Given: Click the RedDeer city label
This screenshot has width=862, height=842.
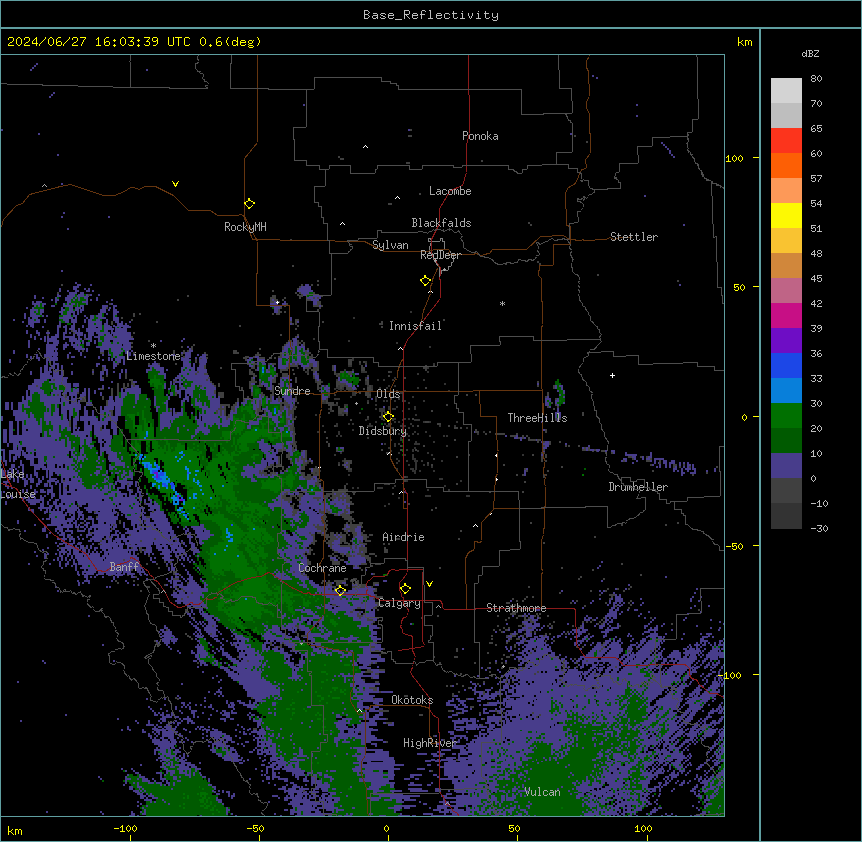Looking at the screenshot, I should pos(440,255).
